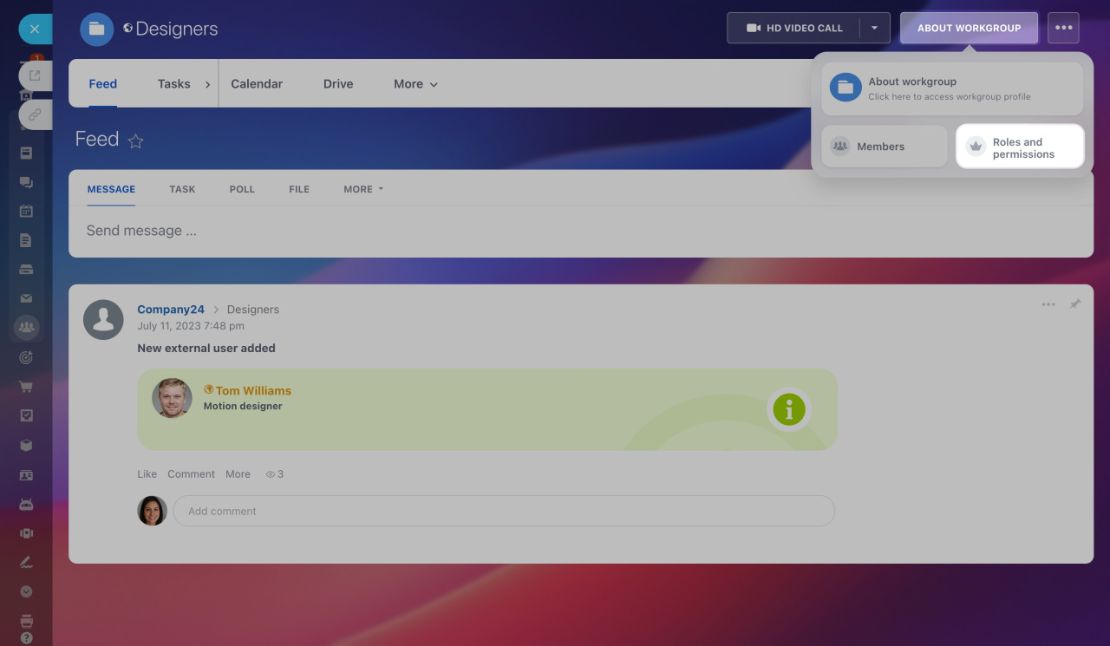Viewport: 1110px width, 646px height.
Task: Open the Company24 author link
Action: (171, 309)
